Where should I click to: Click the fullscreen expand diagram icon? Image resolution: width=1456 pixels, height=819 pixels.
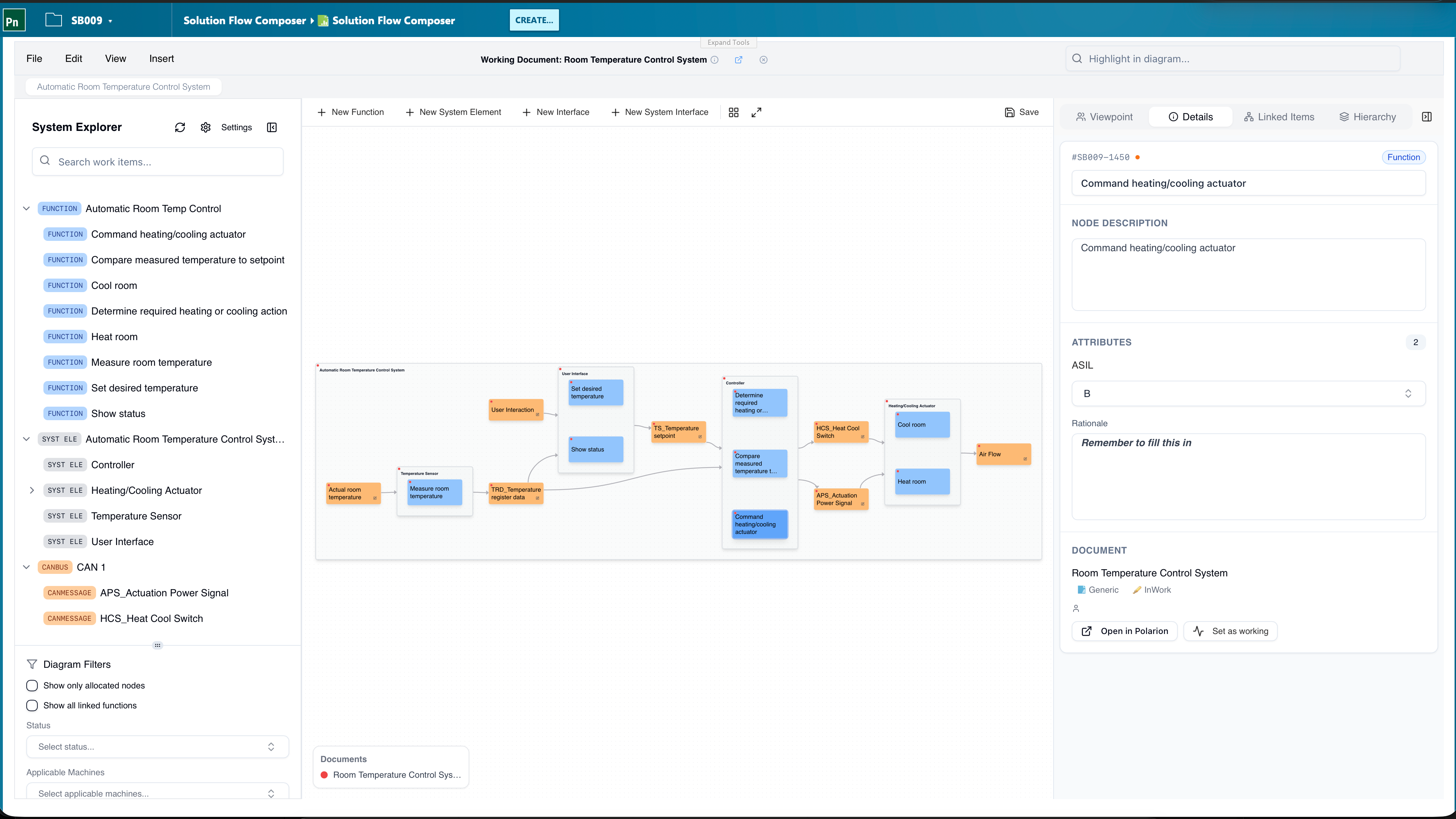tap(756, 112)
